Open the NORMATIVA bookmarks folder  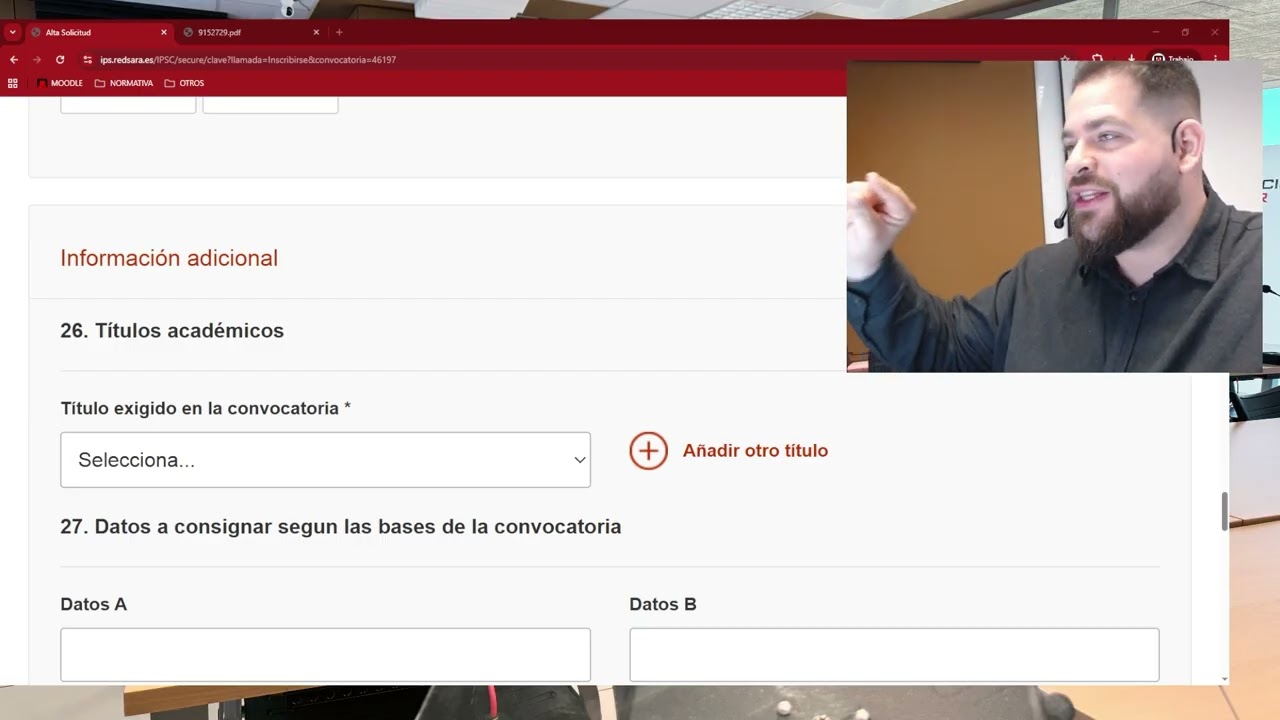click(x=124, y=83)
